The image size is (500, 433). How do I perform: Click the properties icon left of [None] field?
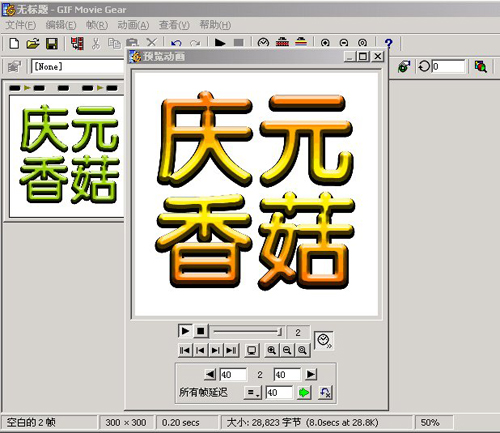pos(14,67)
